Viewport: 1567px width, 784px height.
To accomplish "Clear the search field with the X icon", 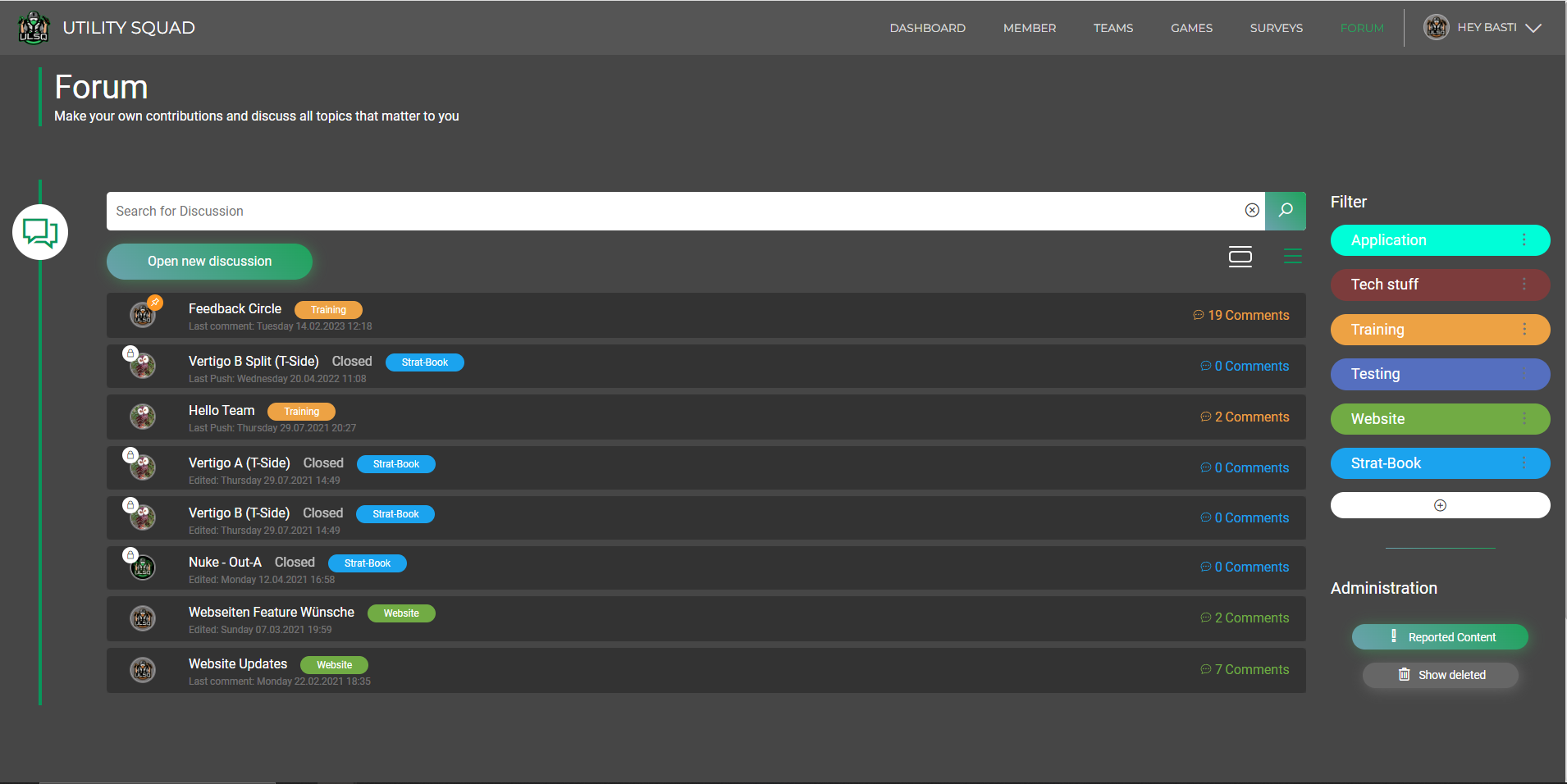I will (x=1252, y=211).
